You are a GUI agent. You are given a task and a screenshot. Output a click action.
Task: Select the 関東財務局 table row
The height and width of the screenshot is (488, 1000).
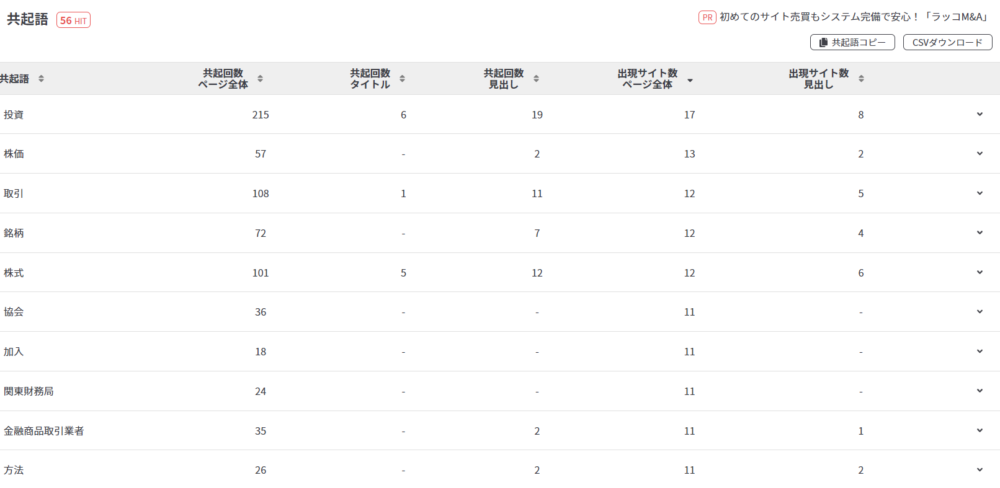point(500,391)
